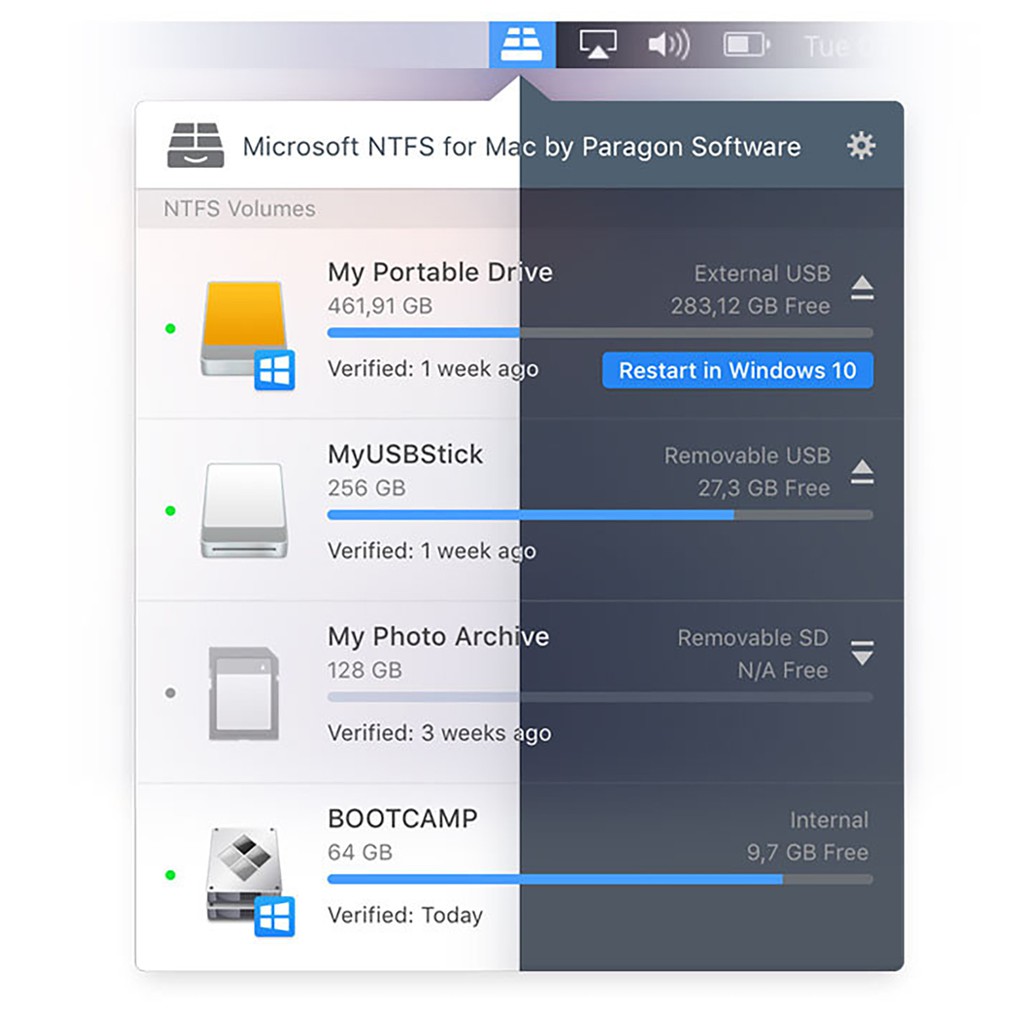
Task: Click My Portable Drive usage bar
Action: 600,333
